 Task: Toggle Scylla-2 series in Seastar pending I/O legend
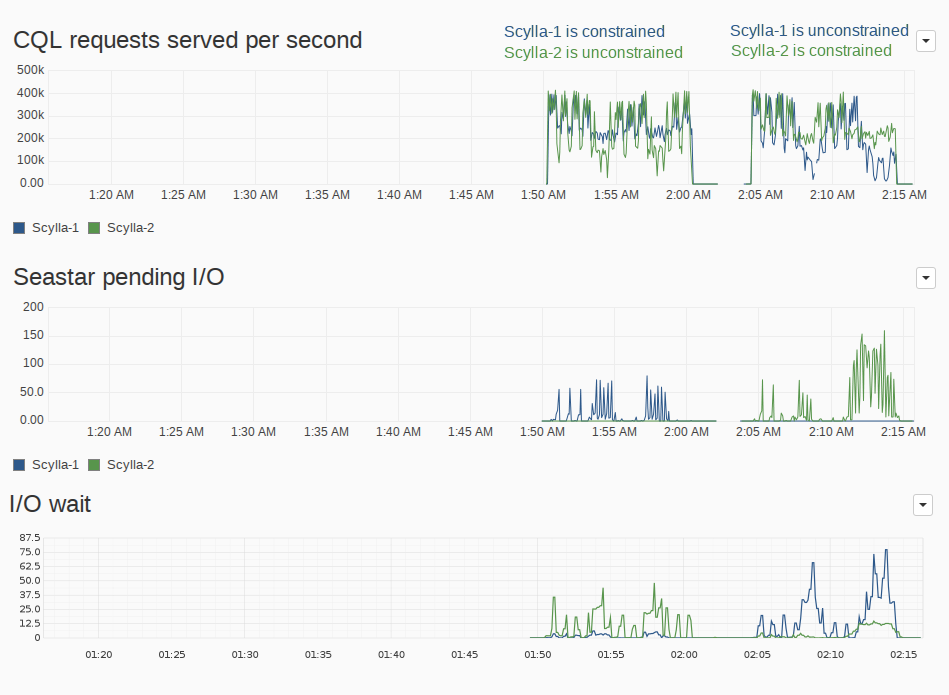(x=121, y=465)
